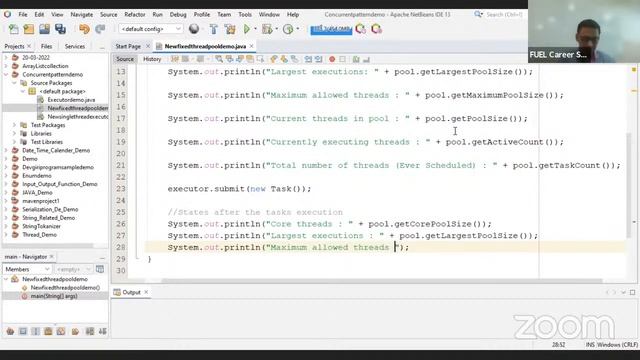This screenshot has height=360, width=640.
Task: Click the Projects panel horizontal scrollbar
Action: 49,246
